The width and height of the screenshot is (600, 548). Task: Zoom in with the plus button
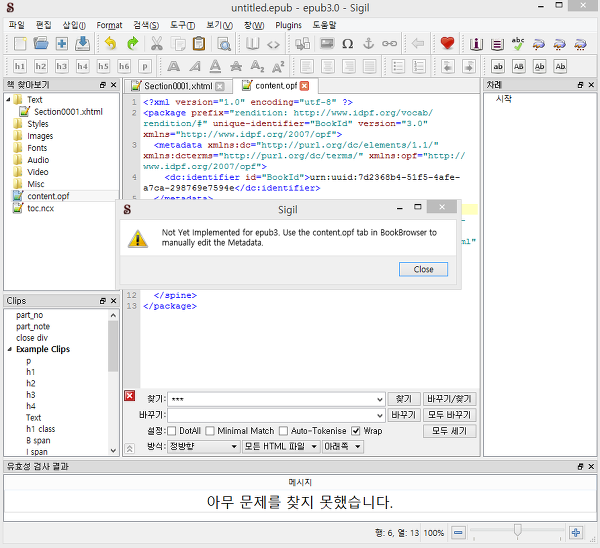pos(576,532)
